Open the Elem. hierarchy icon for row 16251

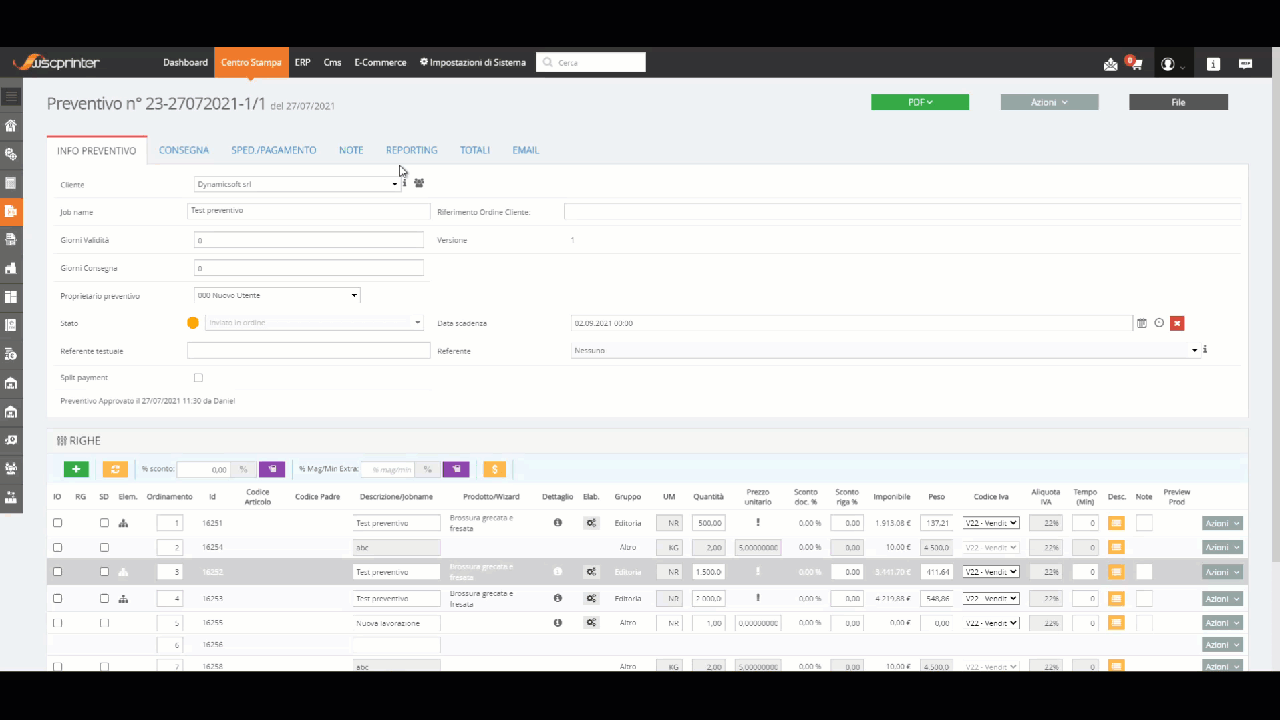tap(124, 523)
